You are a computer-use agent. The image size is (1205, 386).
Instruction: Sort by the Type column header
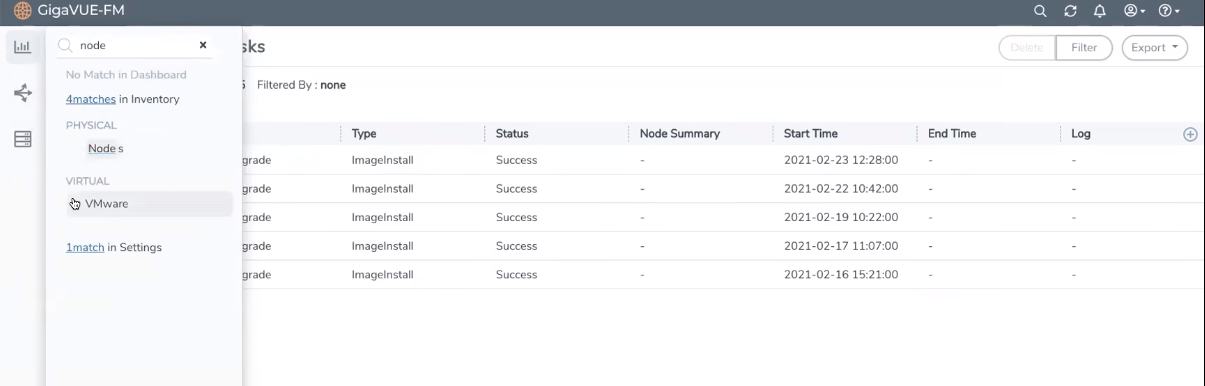pos(364,133)
